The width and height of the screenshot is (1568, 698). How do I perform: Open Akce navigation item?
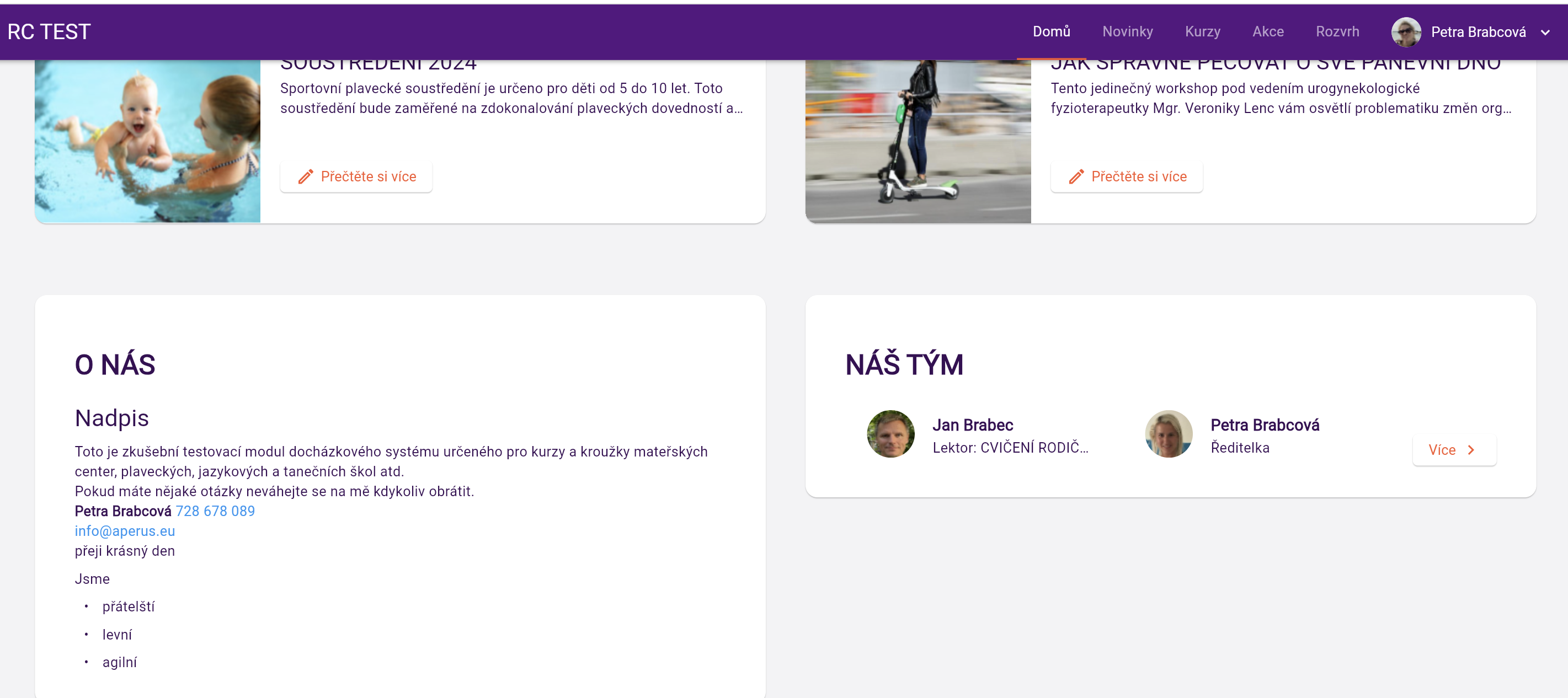point(1268,31)
